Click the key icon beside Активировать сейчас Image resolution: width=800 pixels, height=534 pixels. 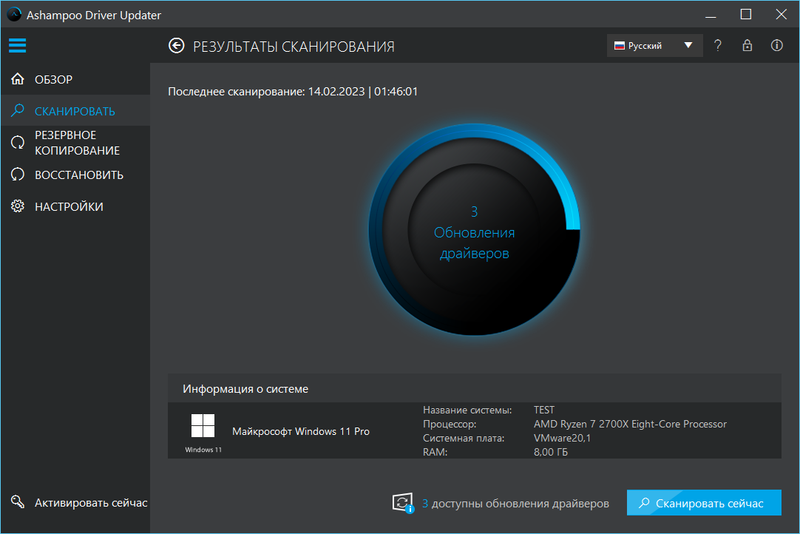pyautogui.click(x=18, y=502)
